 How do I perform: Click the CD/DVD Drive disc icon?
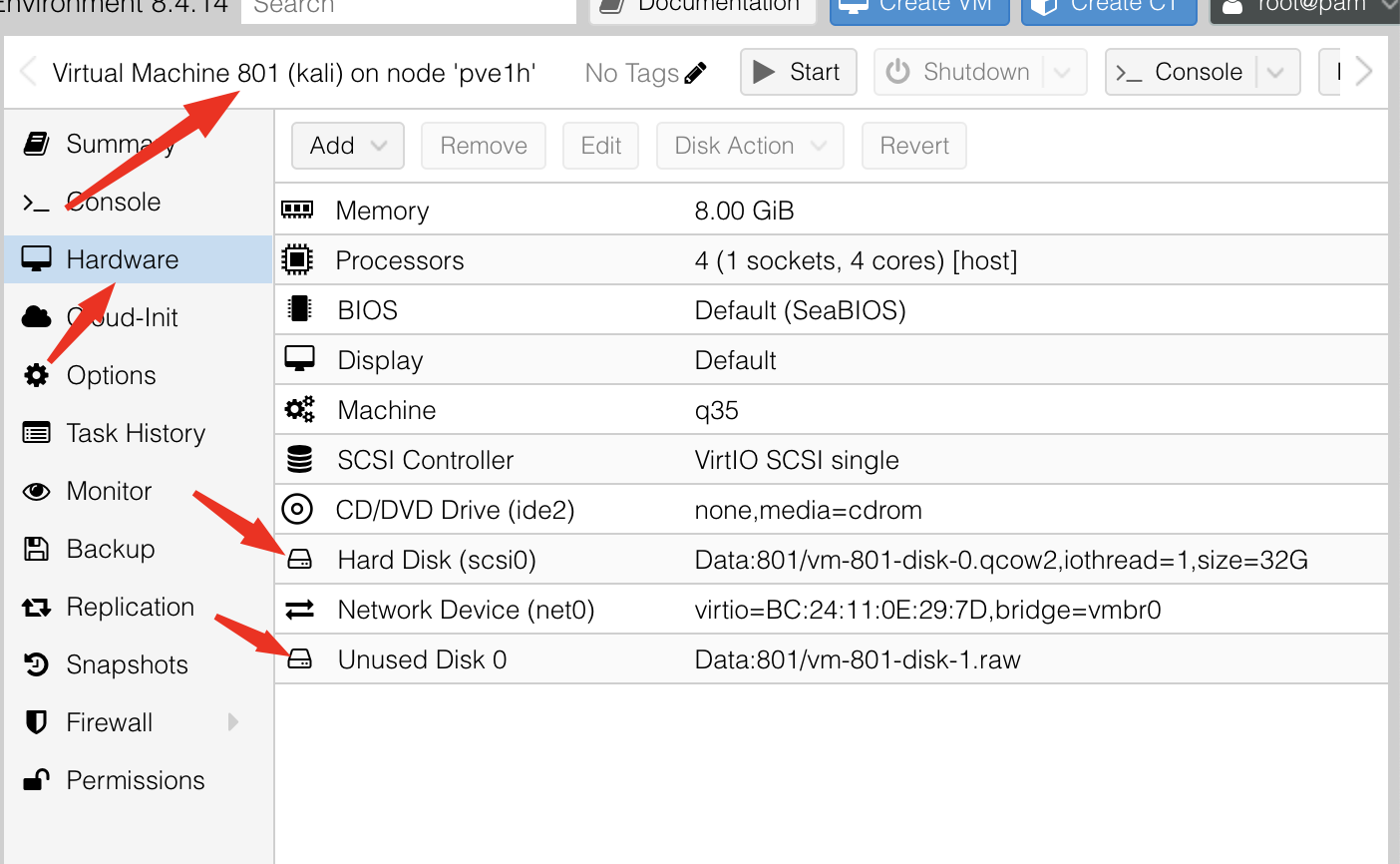pos(297,510)
